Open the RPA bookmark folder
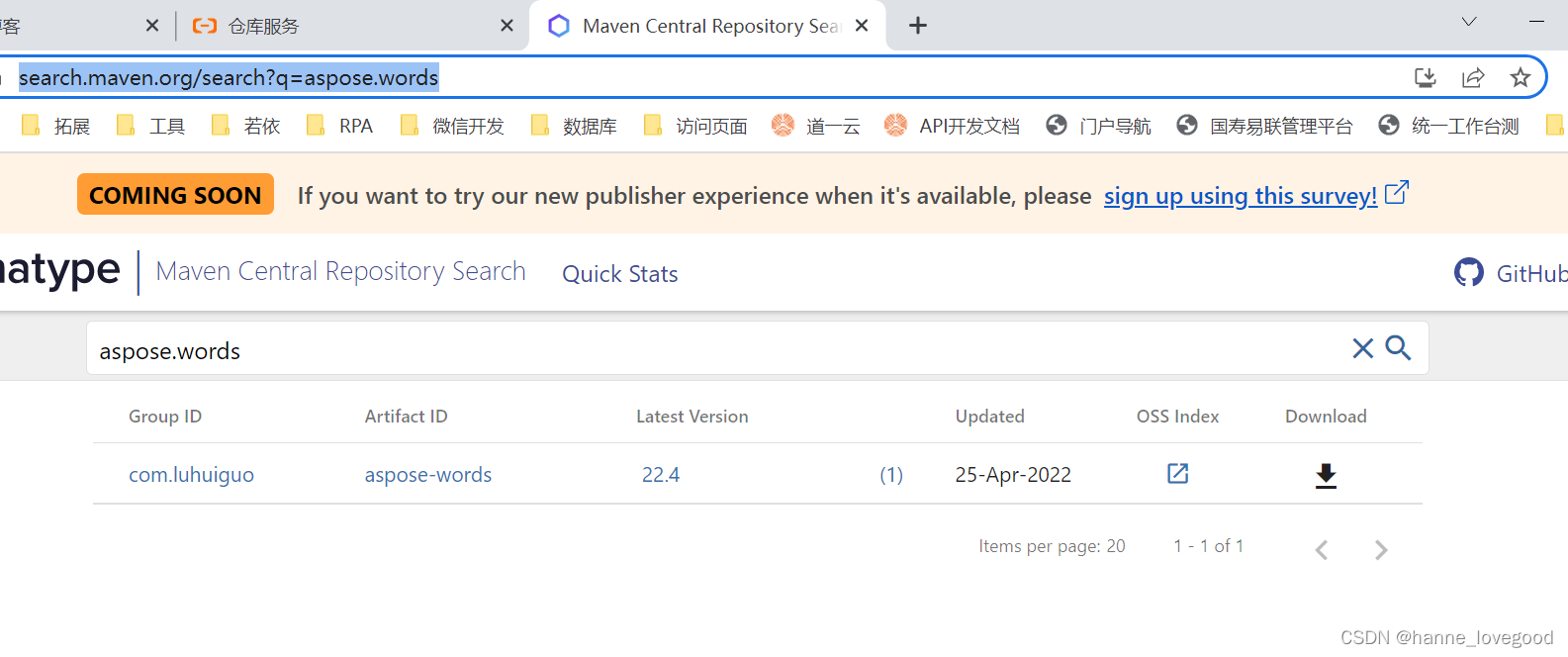 coord(340,126)
